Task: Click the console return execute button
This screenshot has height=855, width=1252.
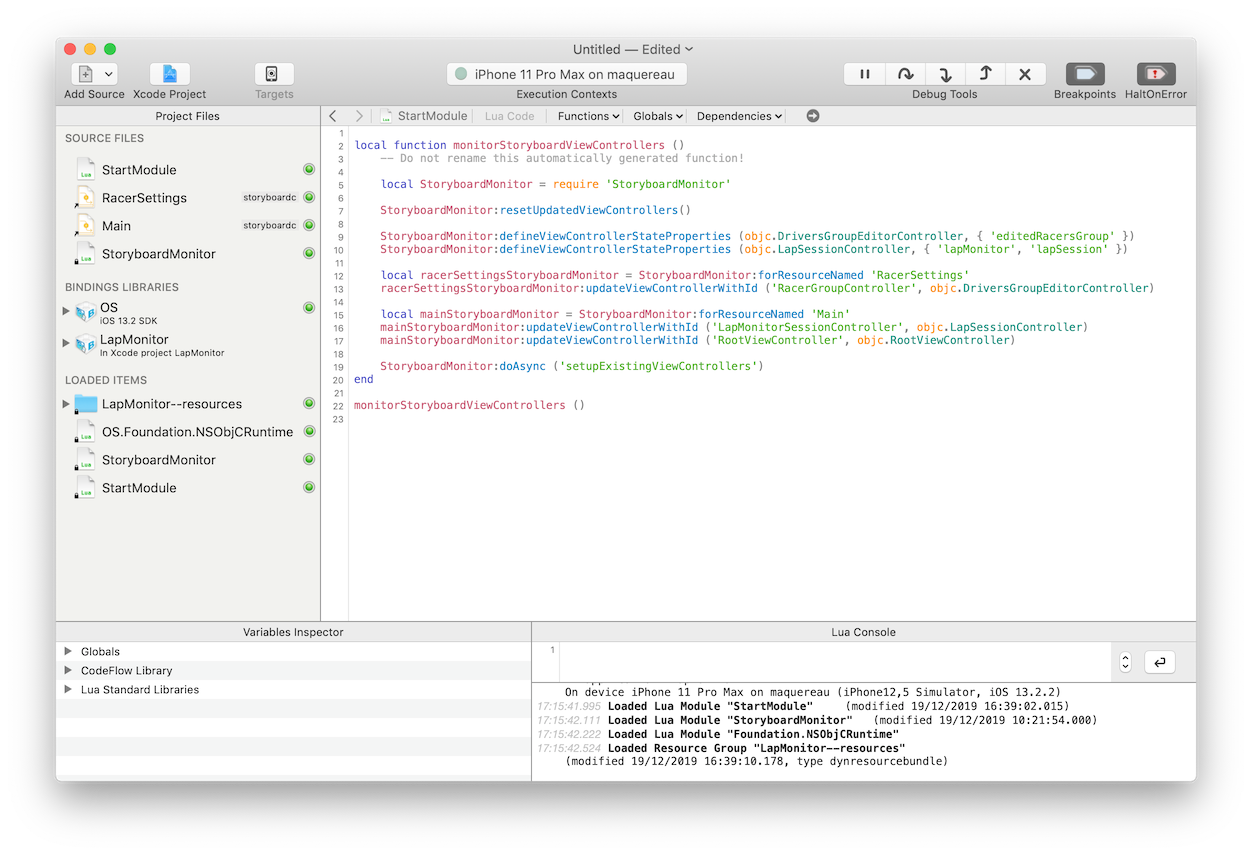Action: click(x=1160, y=662)
